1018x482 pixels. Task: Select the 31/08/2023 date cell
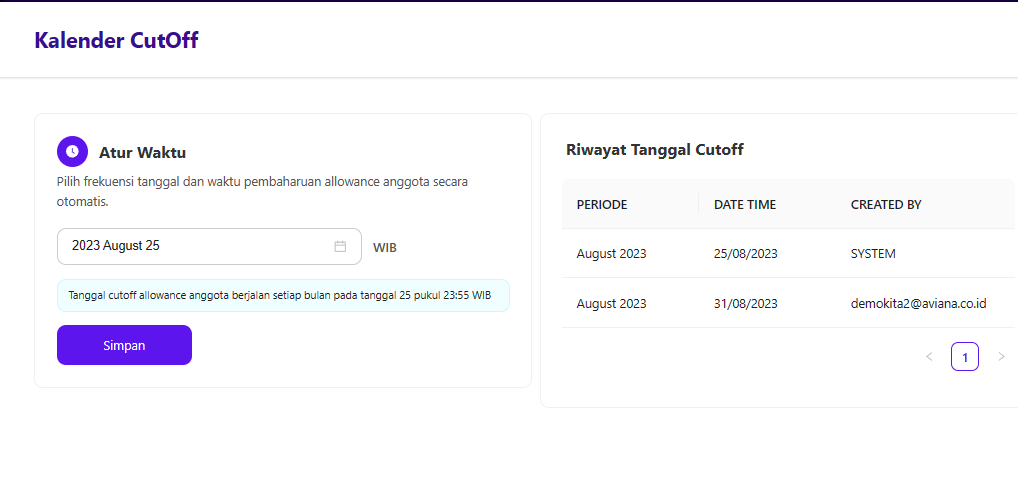(745, 303)
